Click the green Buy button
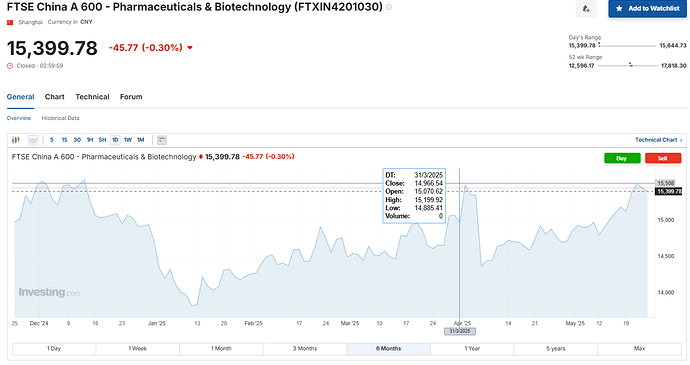This screenshot has height=365, width=690. (x=622, y=158)
